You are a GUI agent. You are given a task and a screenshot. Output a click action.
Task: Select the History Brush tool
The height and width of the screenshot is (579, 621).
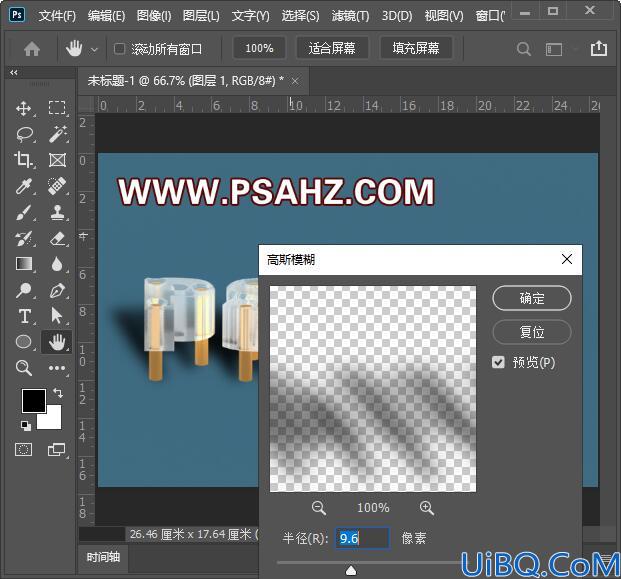(x=24, y=238)
